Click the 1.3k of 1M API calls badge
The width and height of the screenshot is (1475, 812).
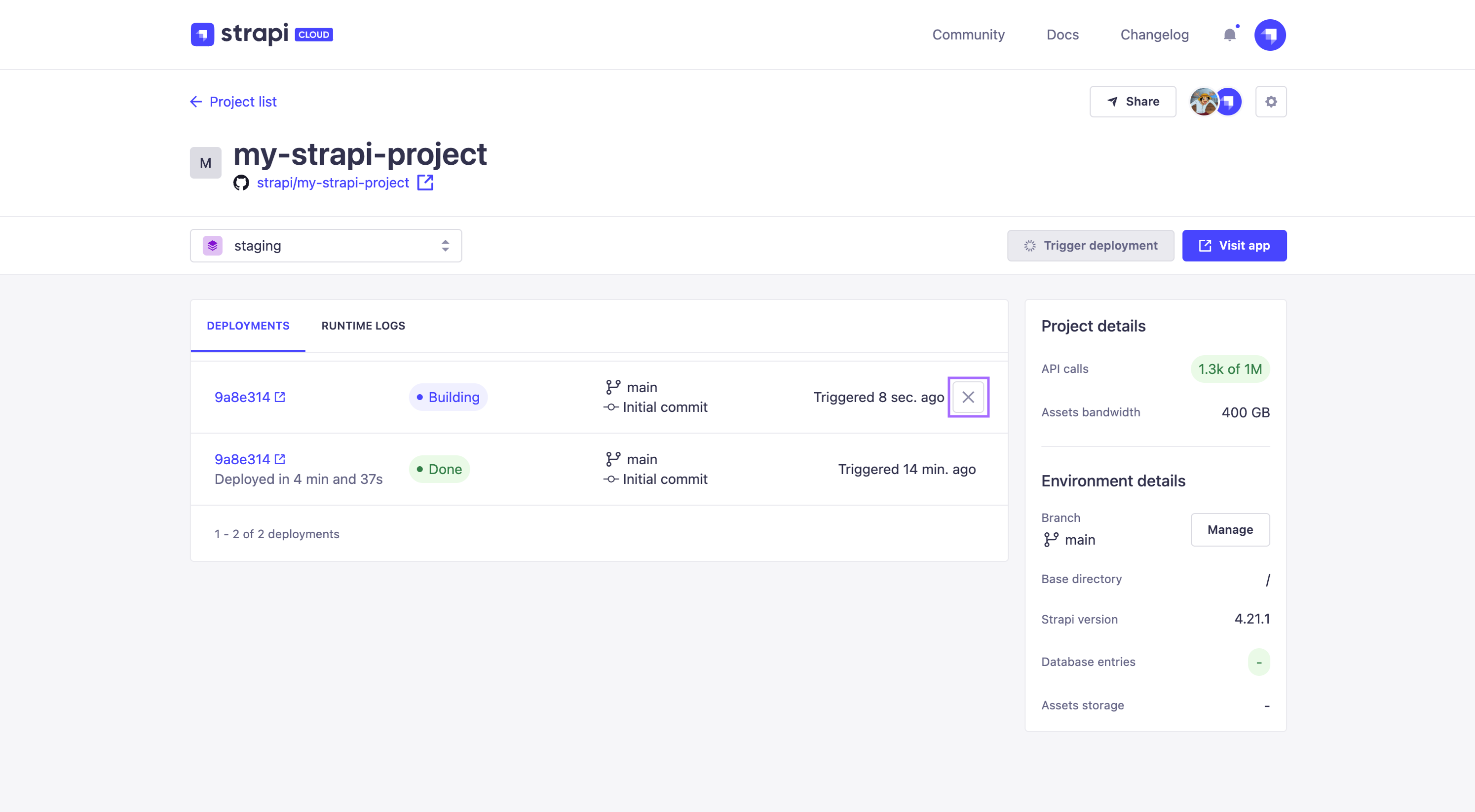1230,369
